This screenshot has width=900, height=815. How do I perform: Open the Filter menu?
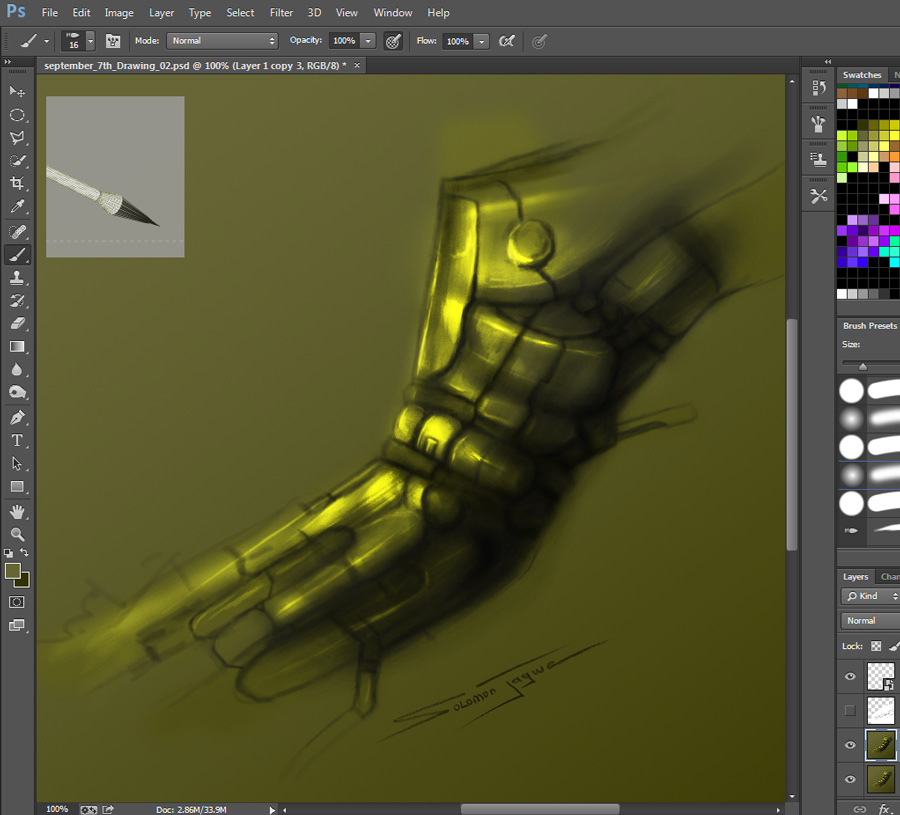[x=281, y=13]
